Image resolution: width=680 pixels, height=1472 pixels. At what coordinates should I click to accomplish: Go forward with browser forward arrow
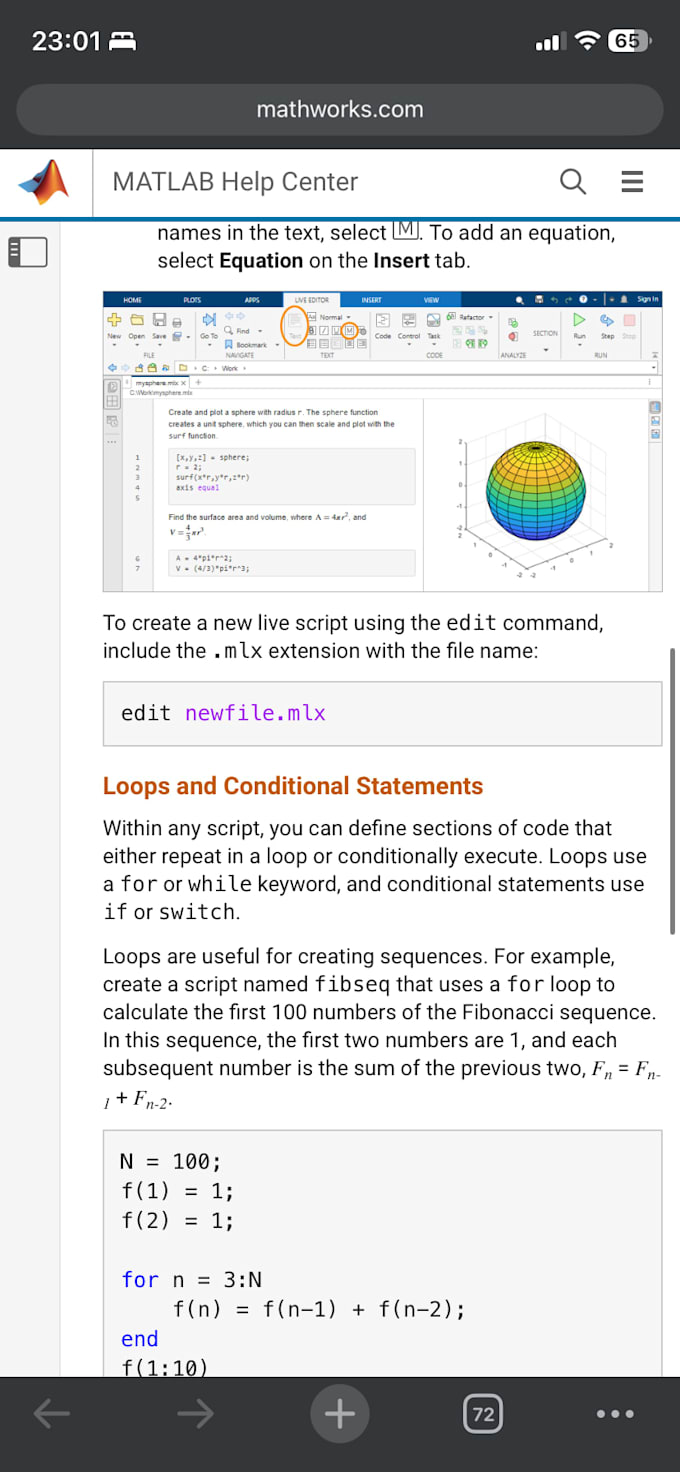(195, 1413)
